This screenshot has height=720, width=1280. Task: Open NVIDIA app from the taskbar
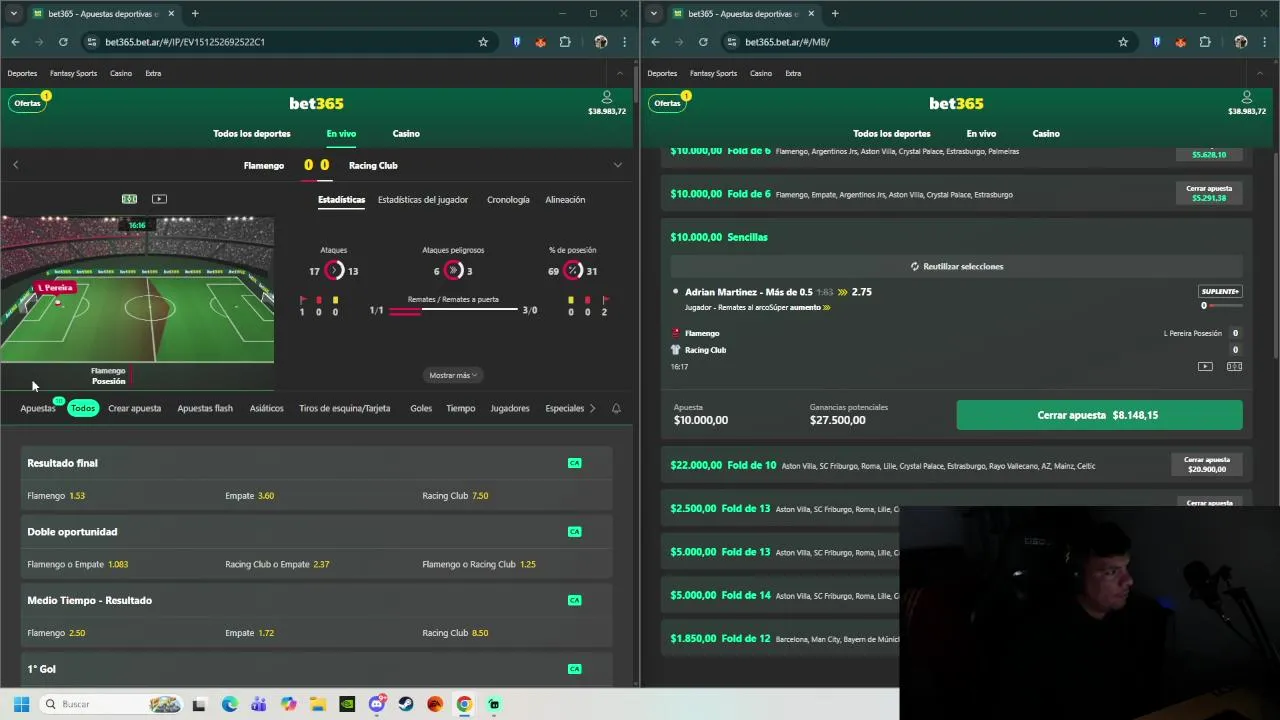[x=347, y=704]
